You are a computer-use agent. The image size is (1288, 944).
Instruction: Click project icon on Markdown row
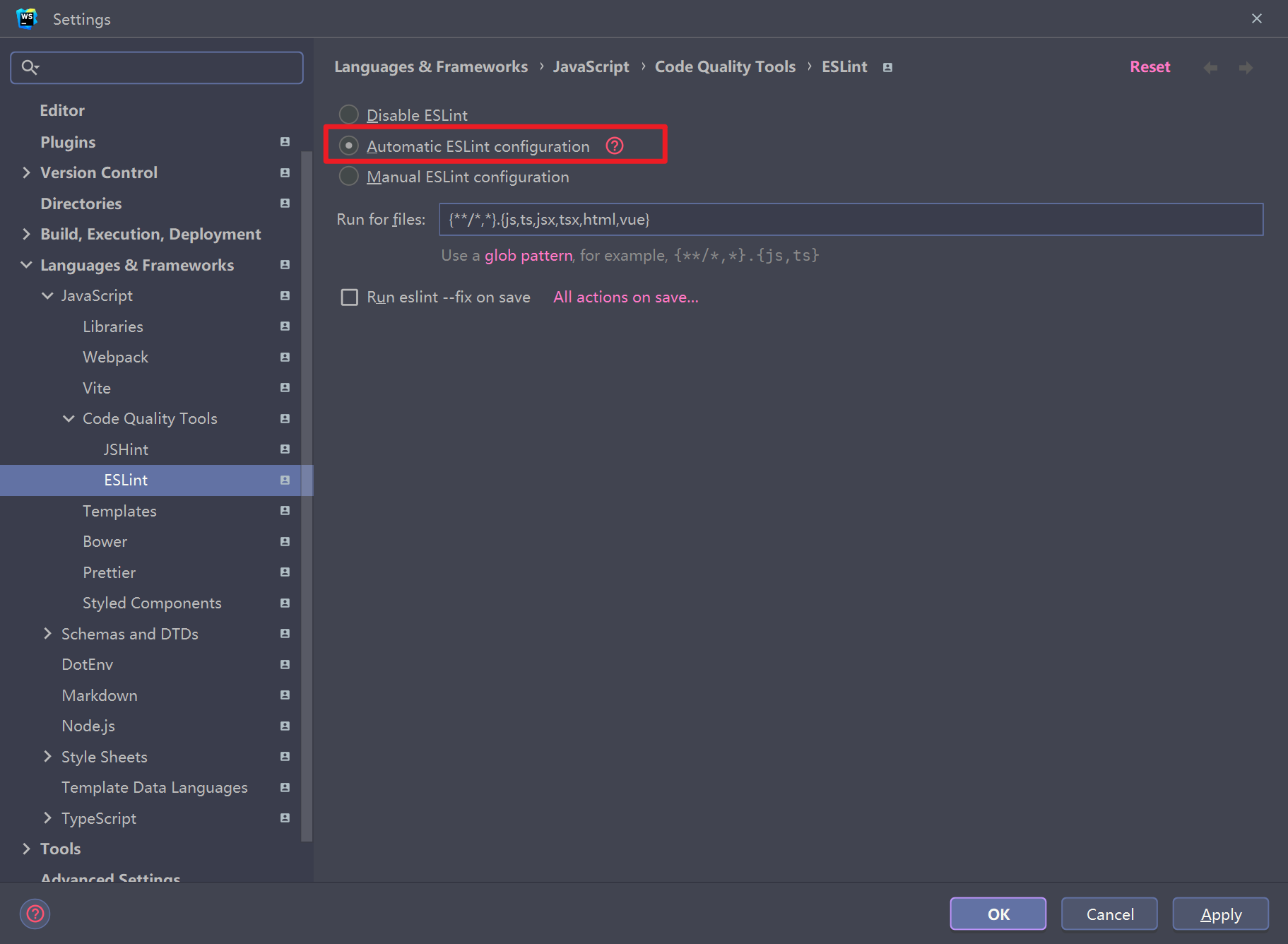click(x=285, y=695)
